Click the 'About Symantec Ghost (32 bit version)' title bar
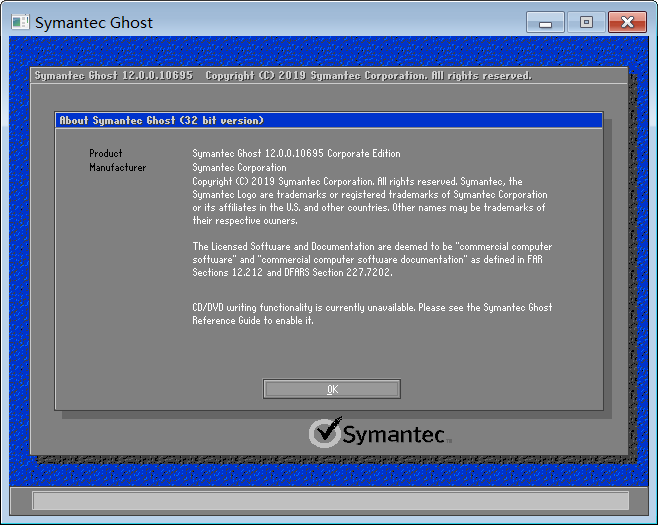The width and height of the screenshot is (658, 525). [329, 120]
